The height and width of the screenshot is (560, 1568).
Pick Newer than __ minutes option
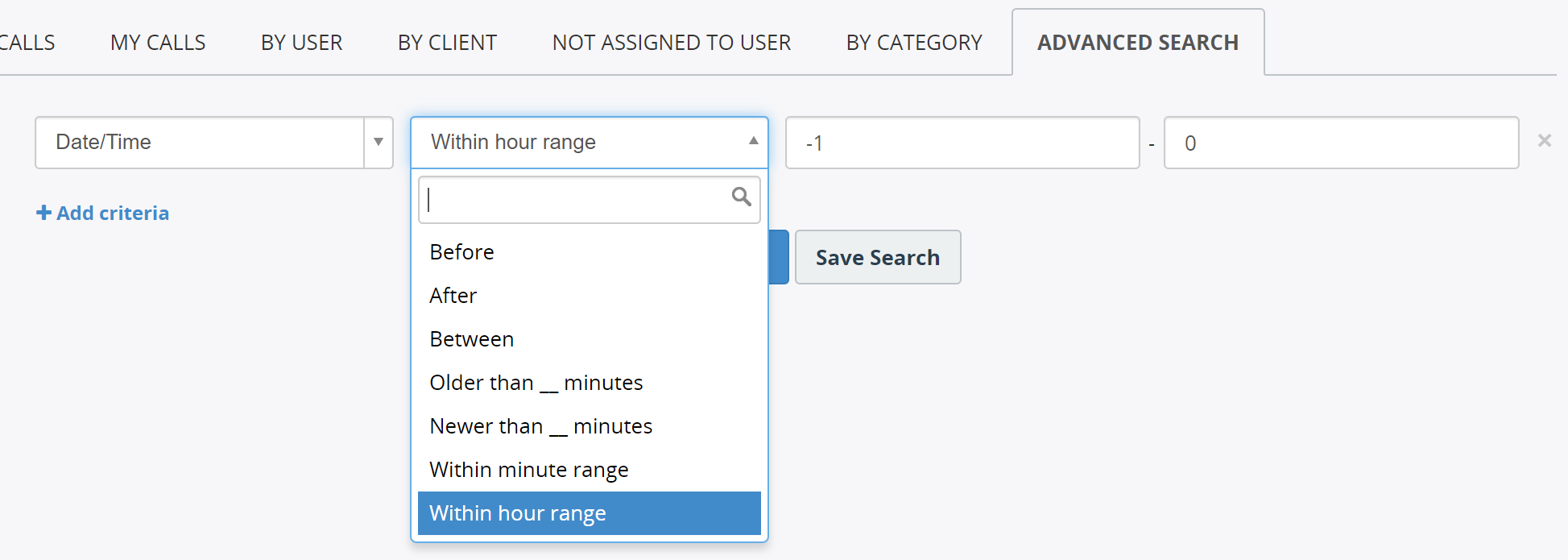click(x=590, y=426)
